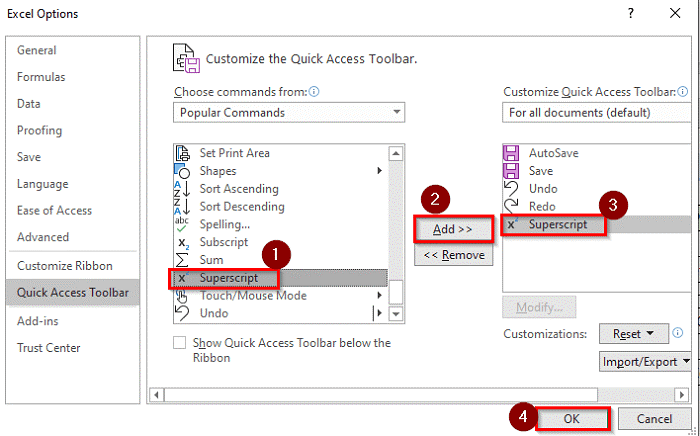Viewport: 700px width, 436px height.
Task: Open the Data options category
Action: click(x=29, y=104)
